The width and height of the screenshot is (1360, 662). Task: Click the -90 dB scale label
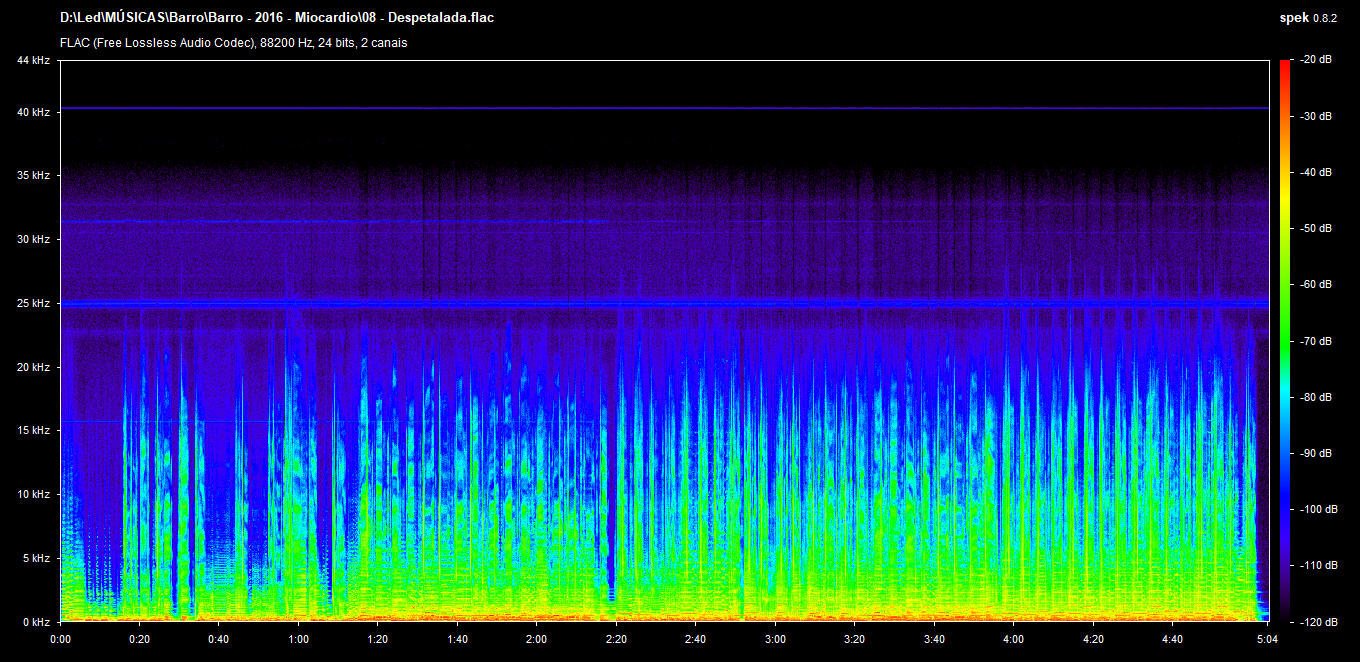[1314, 453]
